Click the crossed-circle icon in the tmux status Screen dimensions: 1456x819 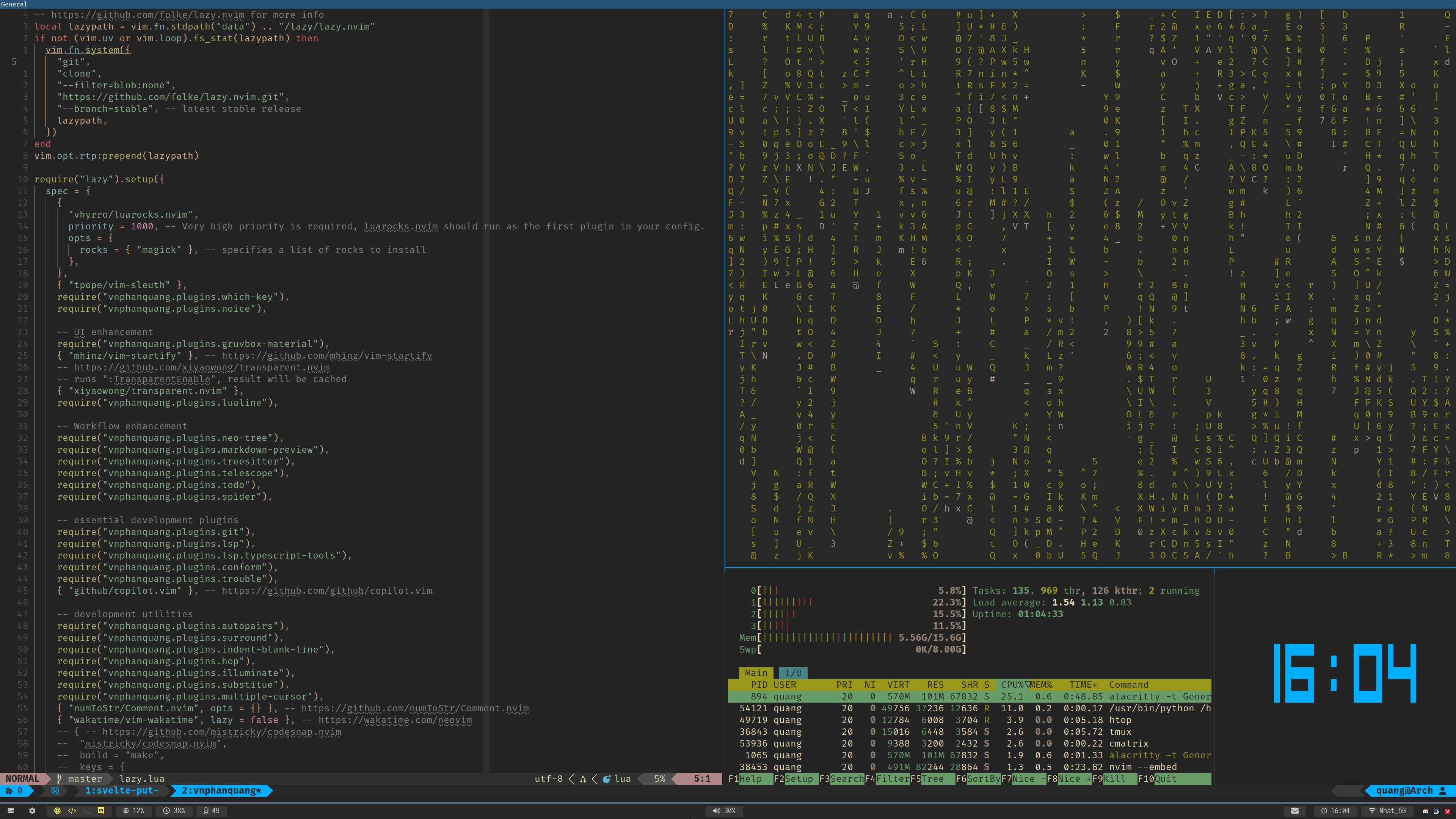(x=55, y=791)
